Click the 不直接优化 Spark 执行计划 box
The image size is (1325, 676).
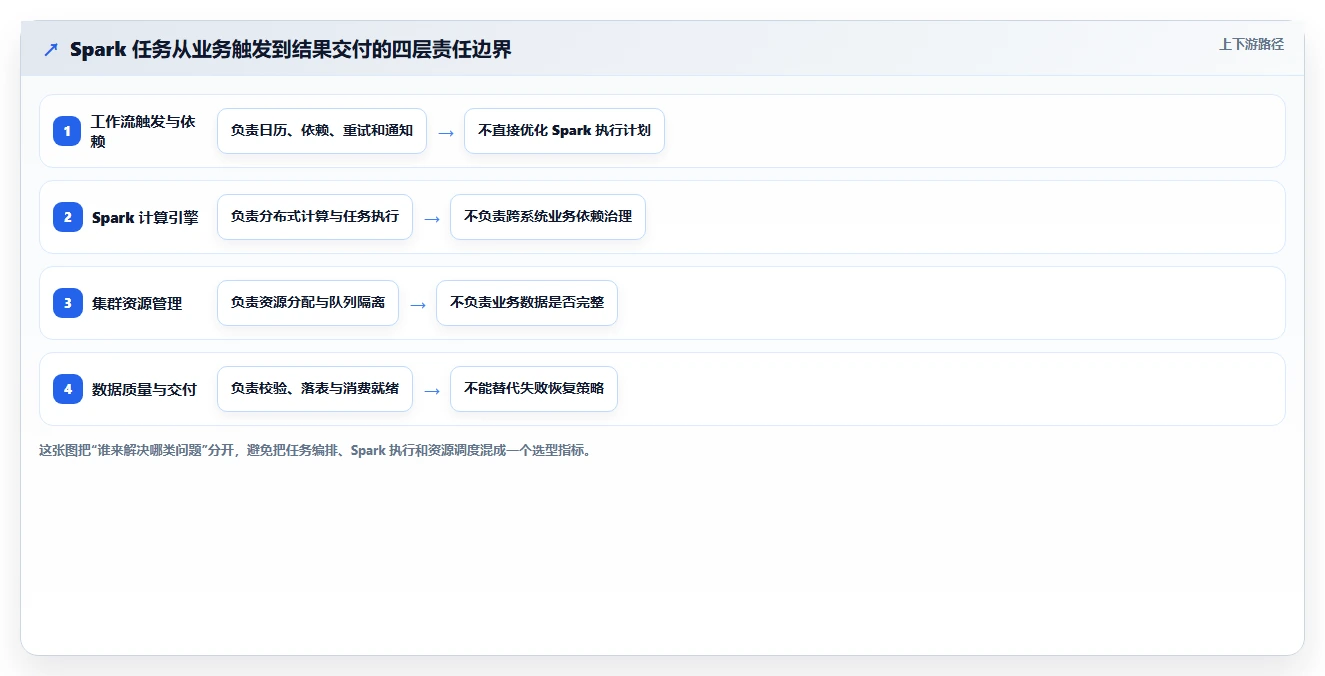pyautogui.click(x=564, y=131)
